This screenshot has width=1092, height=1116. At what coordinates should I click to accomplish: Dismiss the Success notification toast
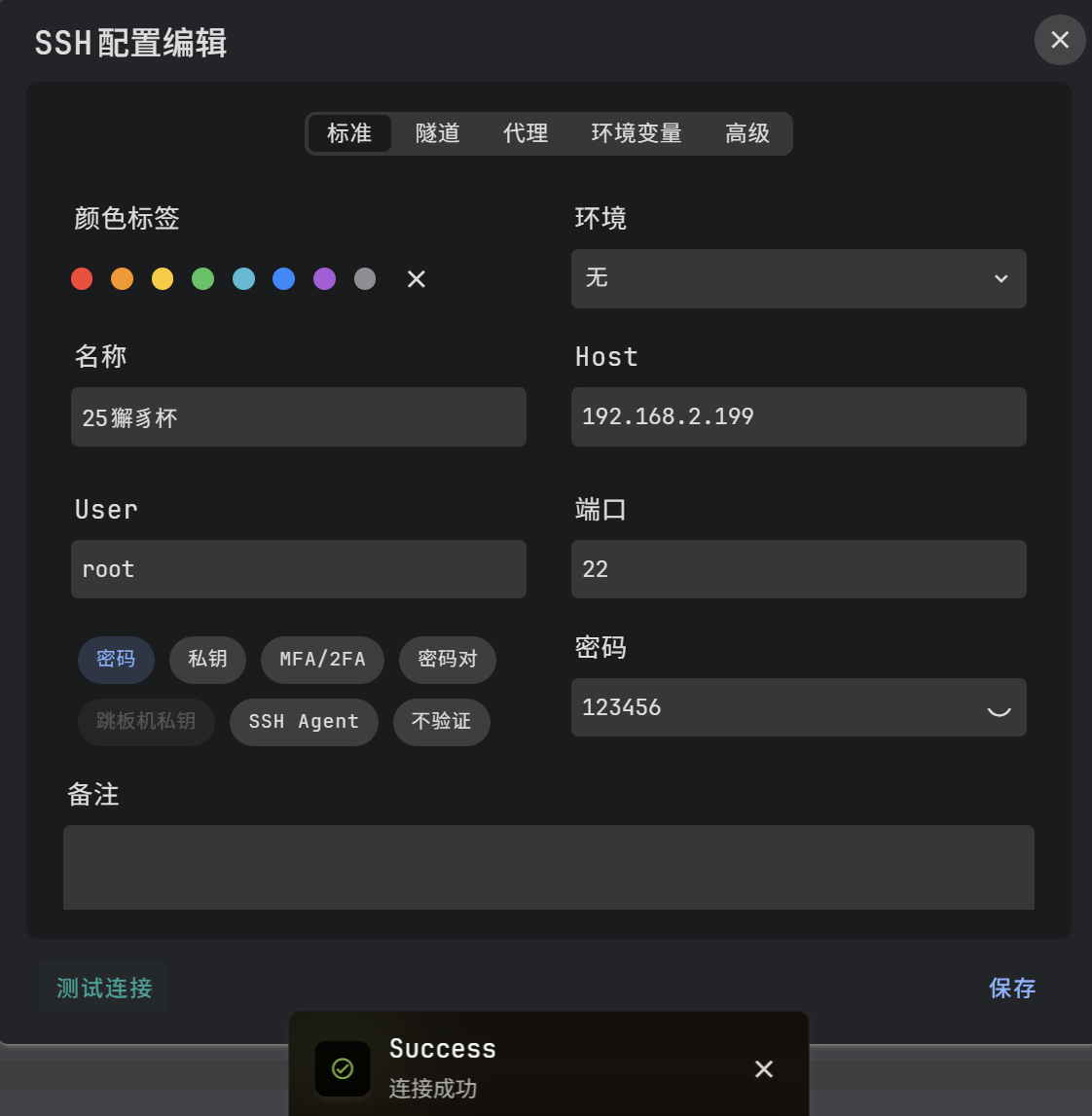[764, 1069]
